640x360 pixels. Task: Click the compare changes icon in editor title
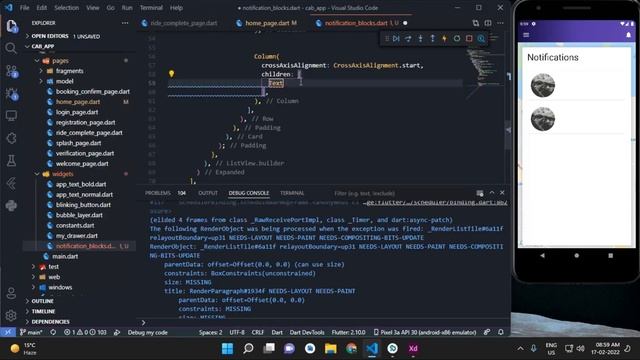tap(476, 23)
